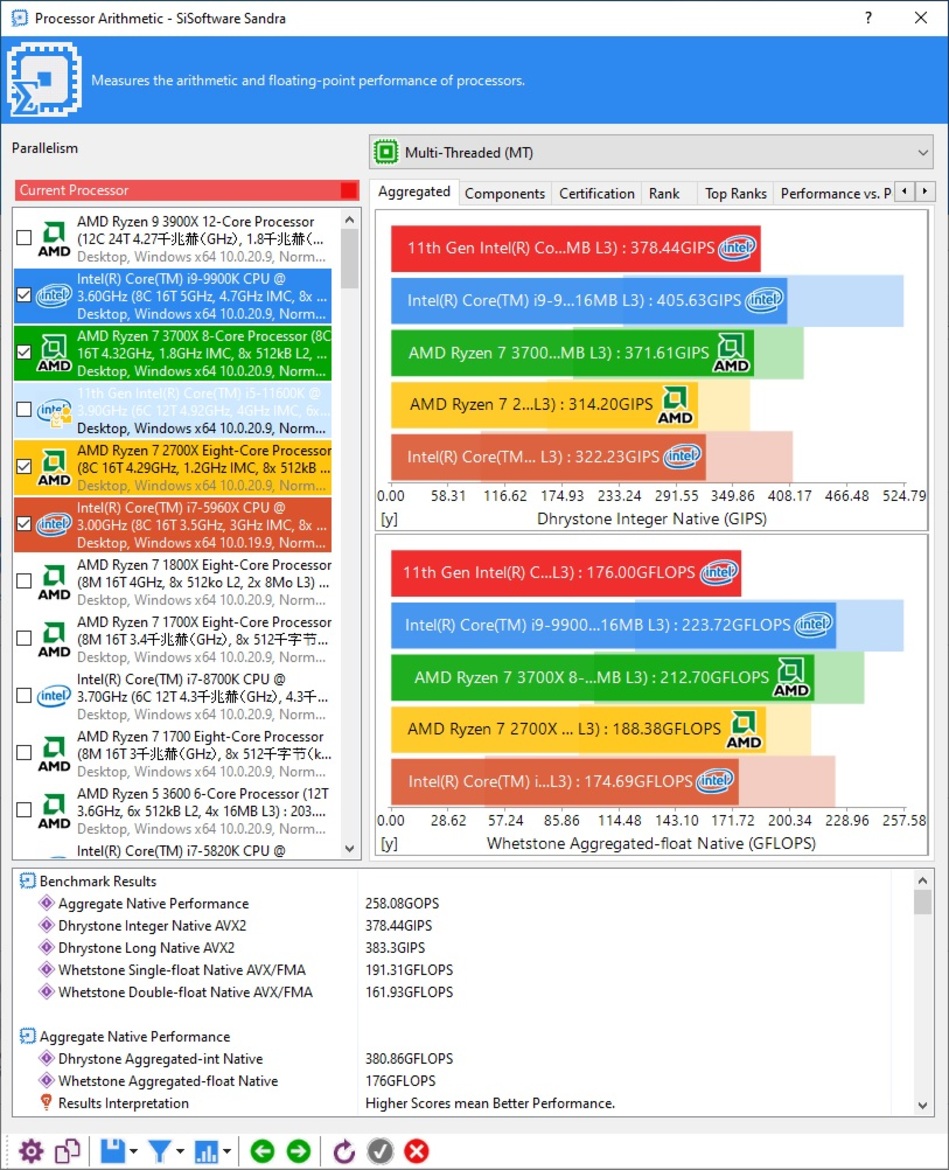Click the Benchmark Results section icon
The image size is (949, 1170).
tap(28, 881)
